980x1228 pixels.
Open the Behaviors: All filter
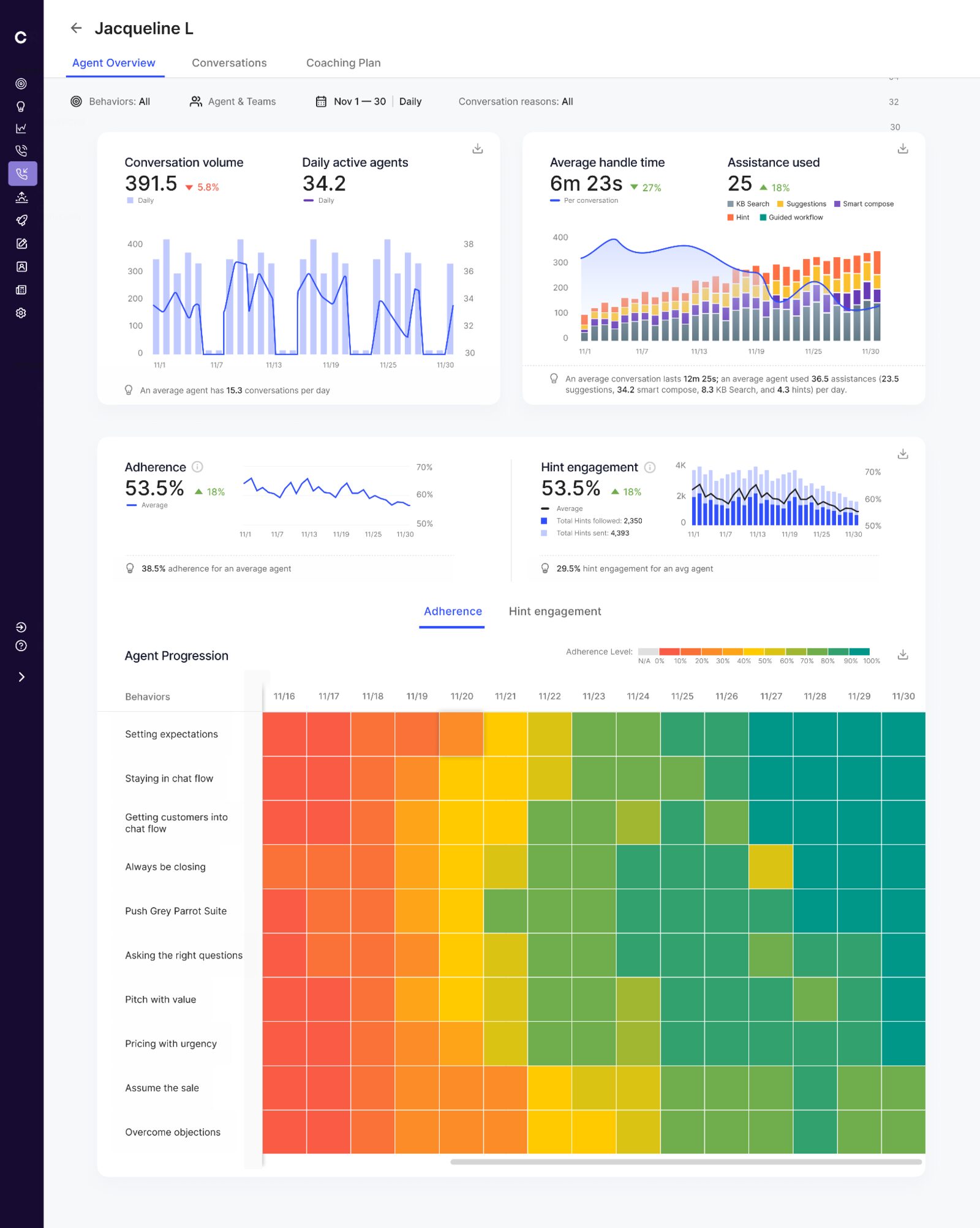pos(111,102)
